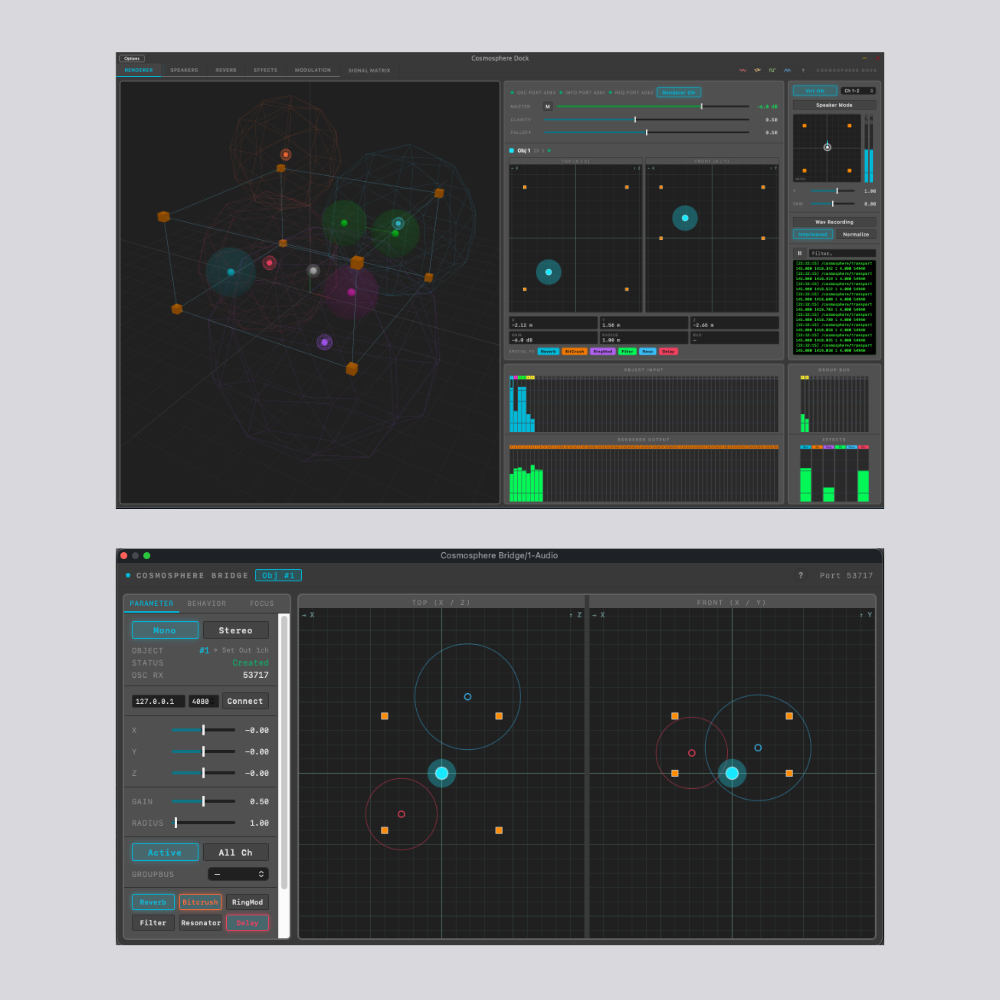Screen dimensions: 1000x1000
Task: Click the Delay button in Bridge
Action: coord(247,923)
